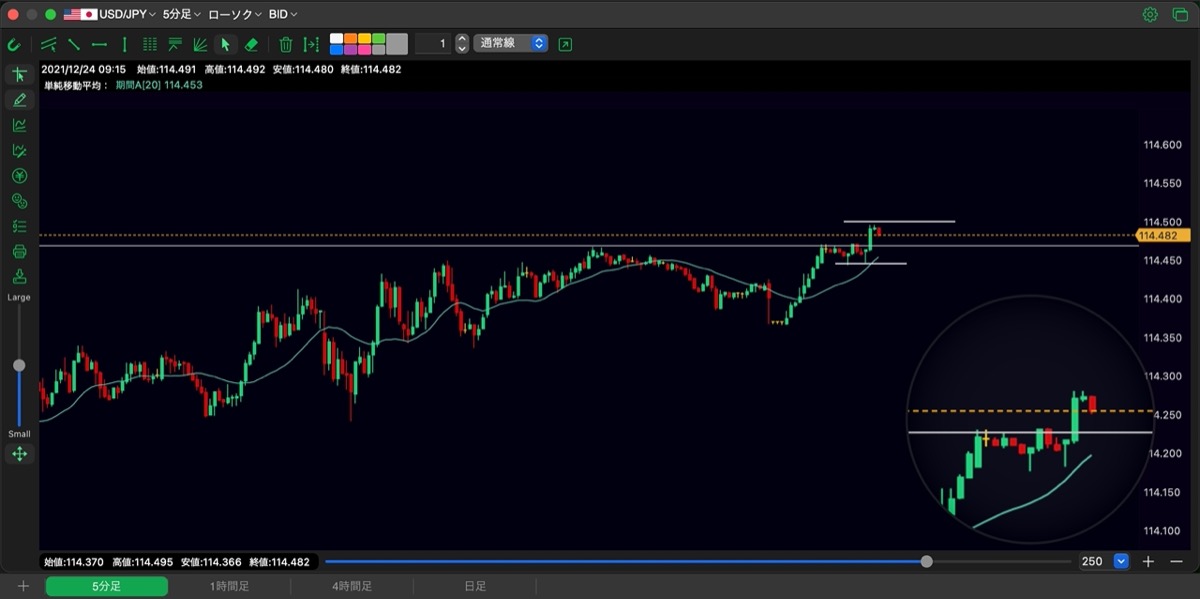Screen dimensions: 1200x599
Task: Click the move cross-arrows icon
Action: 19,454
